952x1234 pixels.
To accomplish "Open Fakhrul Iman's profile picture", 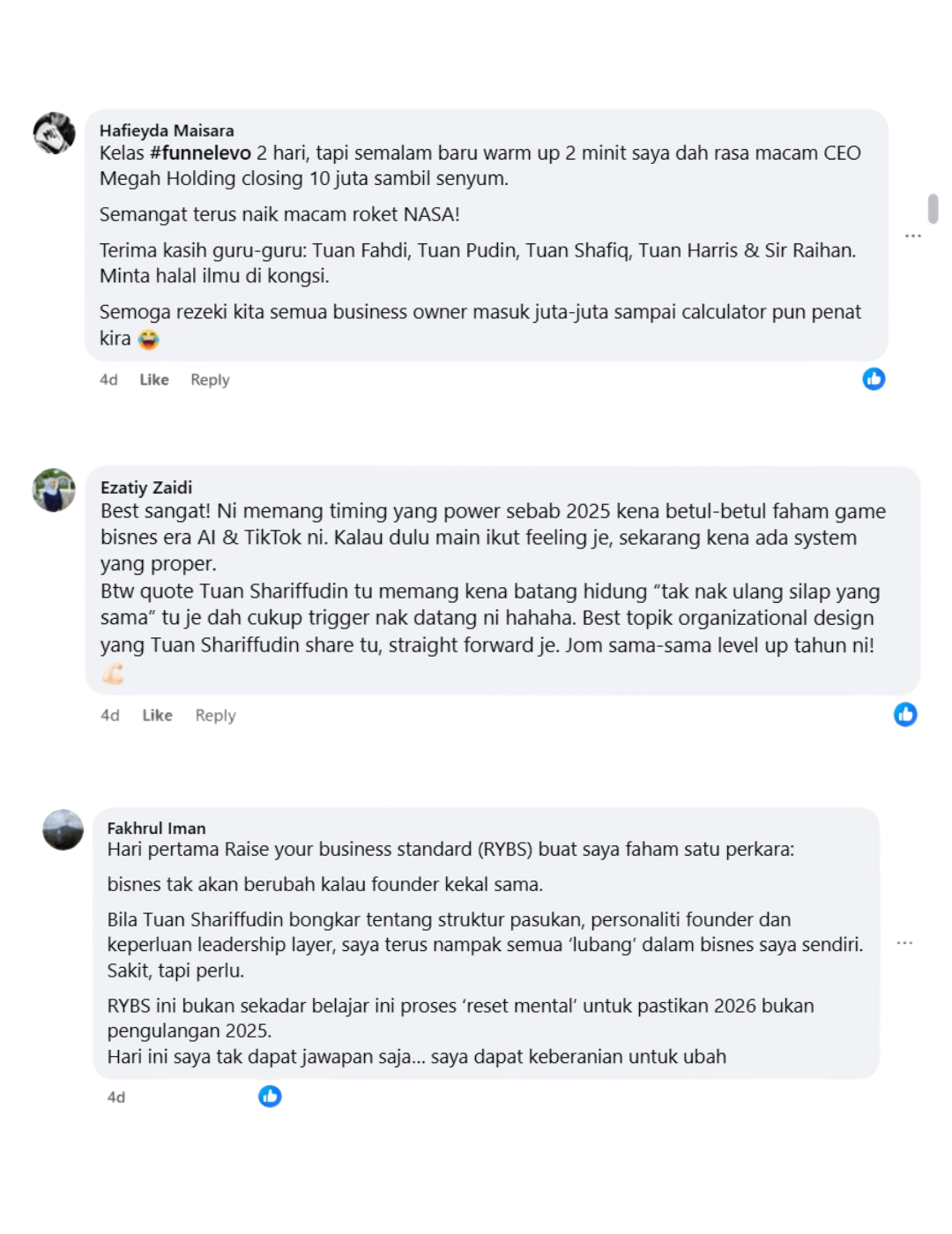I will (x=63, y=829).
